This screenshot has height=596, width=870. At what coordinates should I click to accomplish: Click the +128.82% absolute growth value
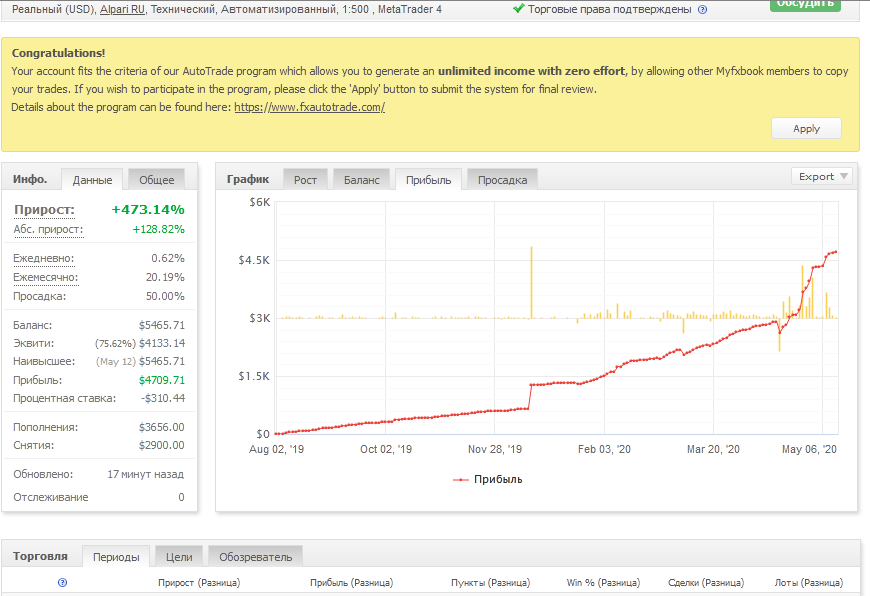click(158, 229)
